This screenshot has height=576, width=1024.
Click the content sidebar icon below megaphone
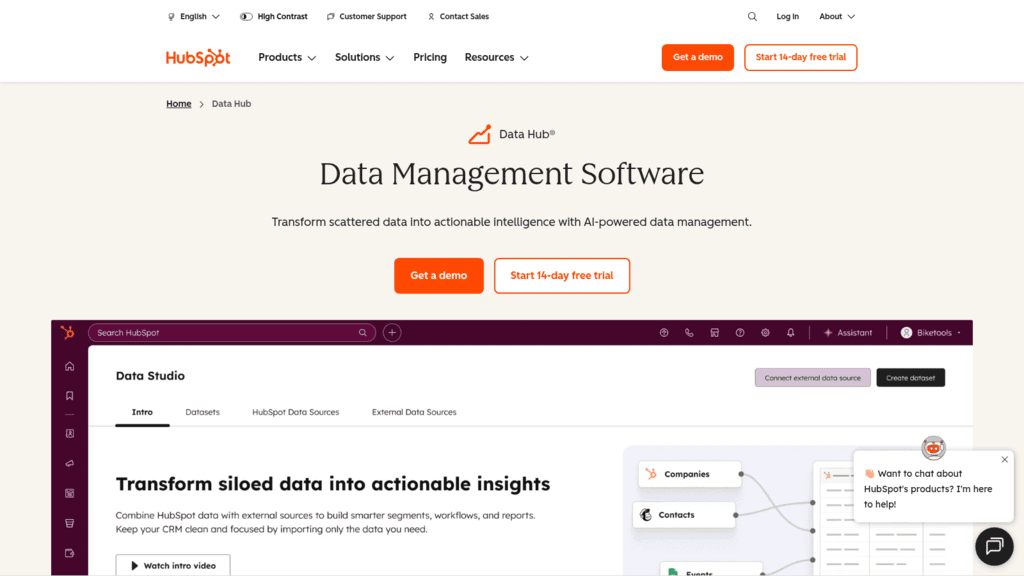pyautogui.click(x=70, y=494)
